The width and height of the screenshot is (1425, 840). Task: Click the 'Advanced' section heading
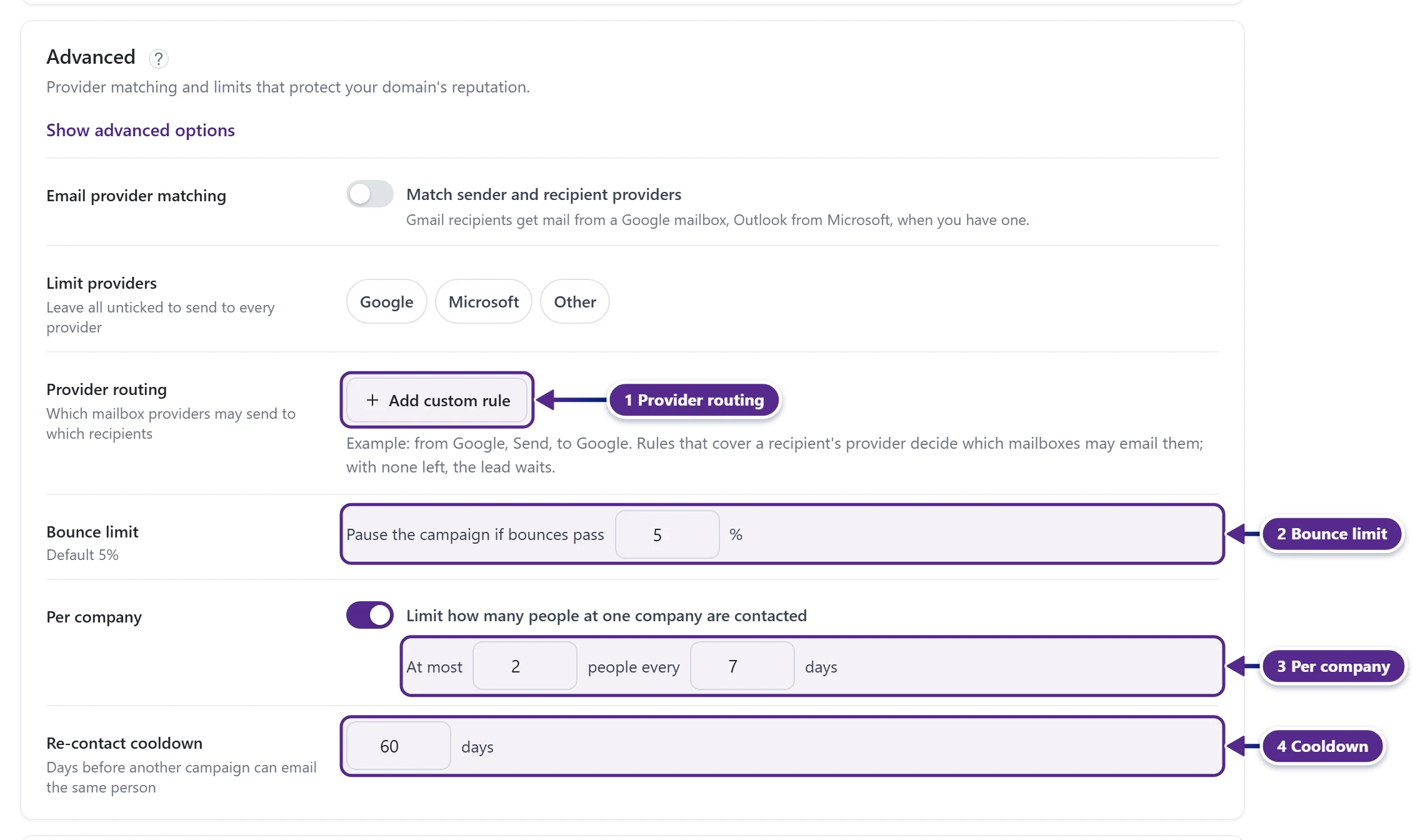click(x=91, y=57)
